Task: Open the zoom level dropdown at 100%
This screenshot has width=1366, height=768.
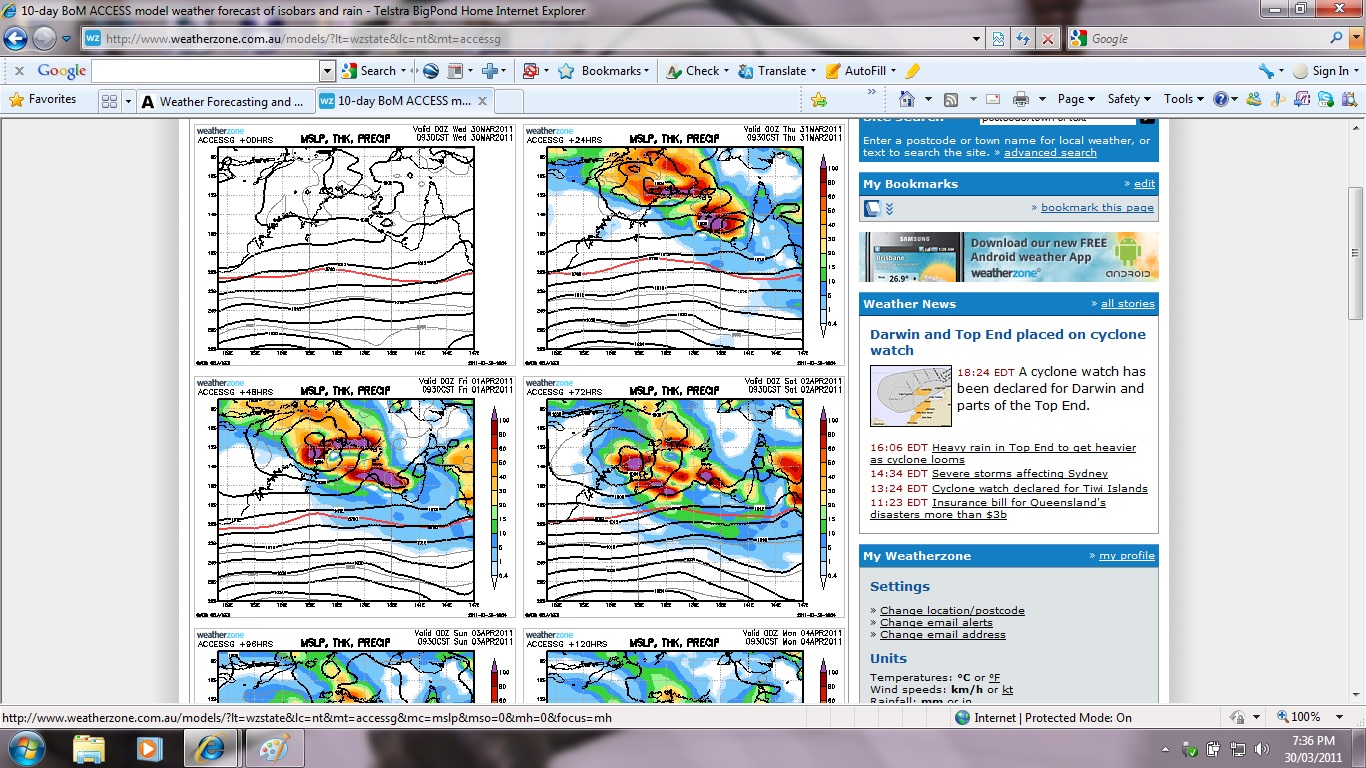Action: [1341, 717]
